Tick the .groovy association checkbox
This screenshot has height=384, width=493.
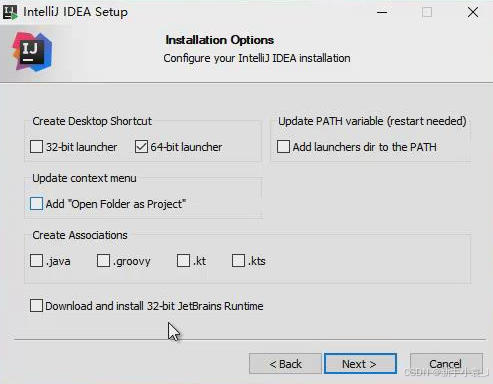point(103,261)
